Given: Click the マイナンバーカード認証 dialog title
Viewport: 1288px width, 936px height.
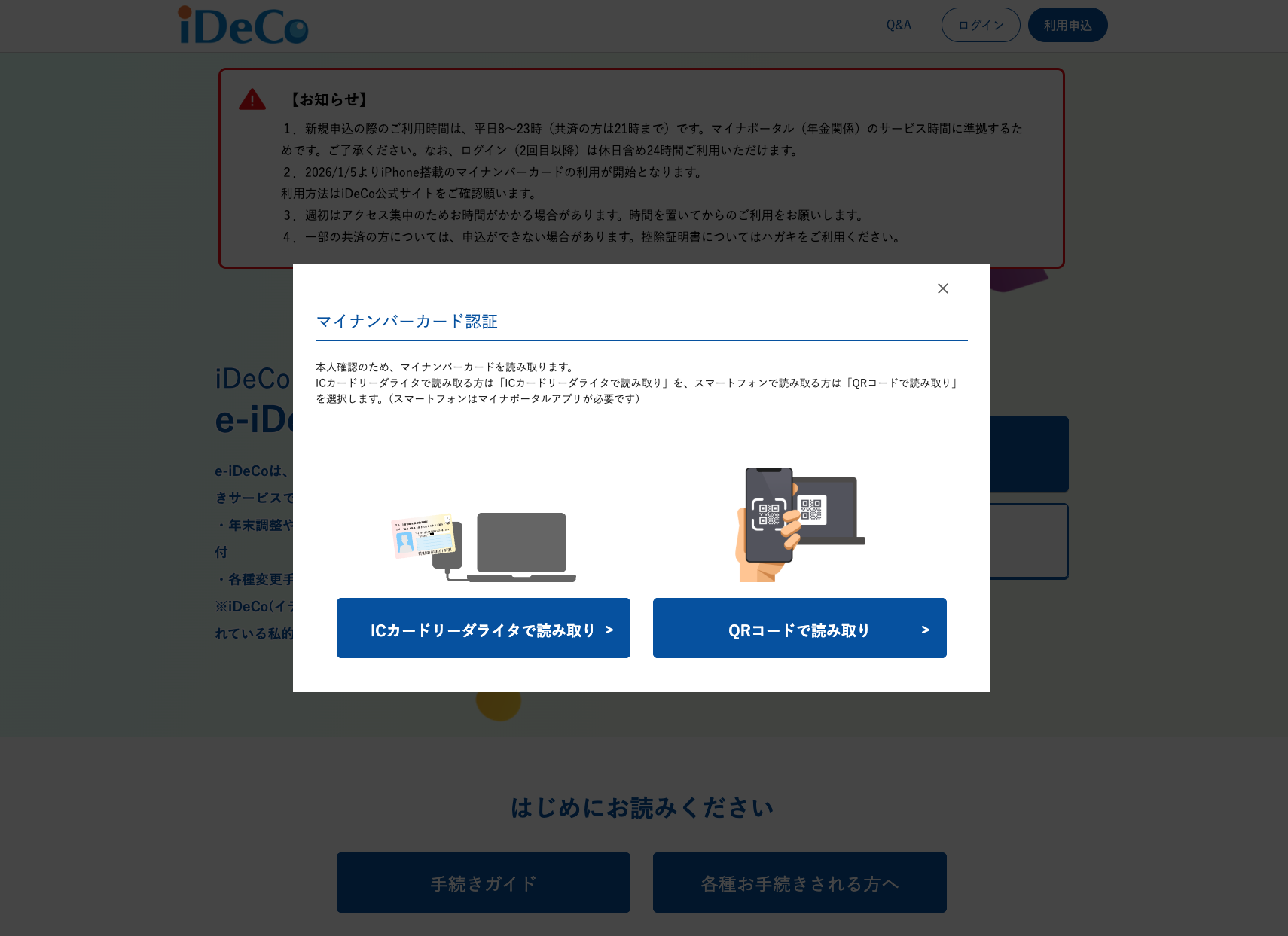Looking at the screenshot, I should pos(407,322).
